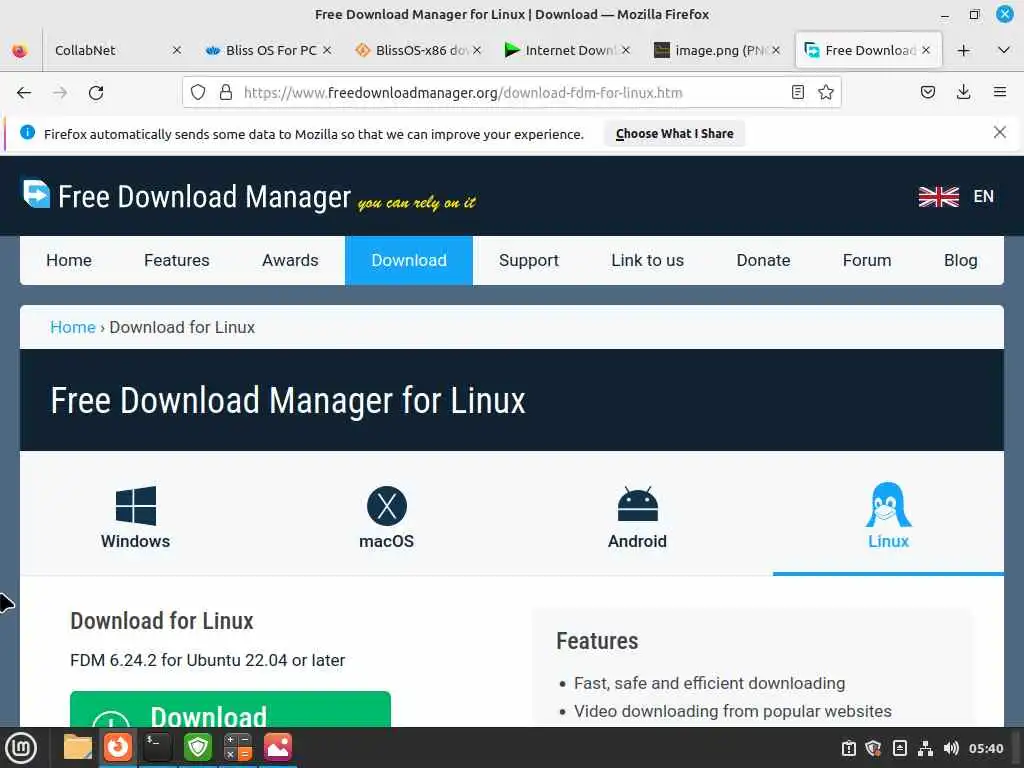Open the green shield taskbar app
The width and height of the screenshot is (1024, 768).
click(198, 747)
